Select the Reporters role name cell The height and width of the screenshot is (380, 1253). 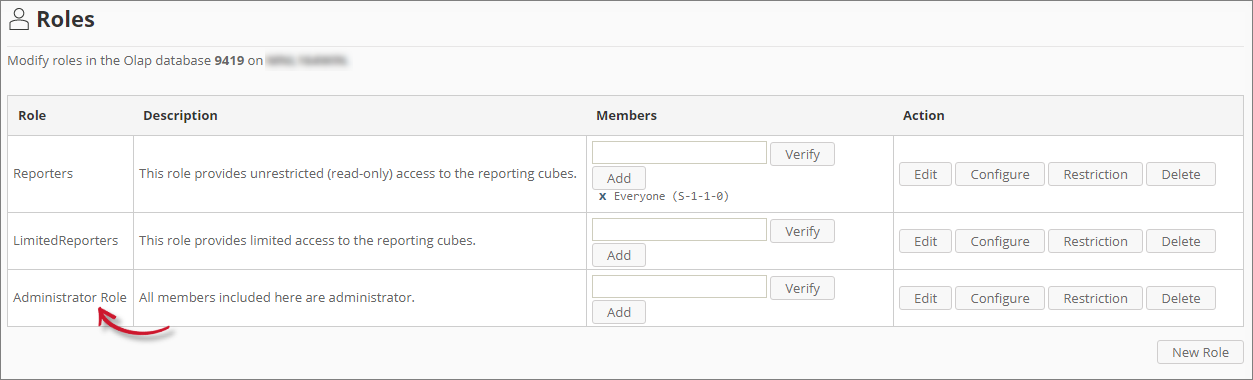pyautogui.click(x=70, y=174)
